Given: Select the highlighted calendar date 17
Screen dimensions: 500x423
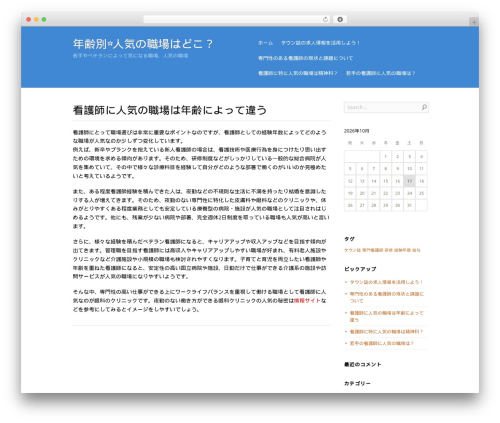Looking at the screenshot, I should pyautogui.click(x=409, y=181).
